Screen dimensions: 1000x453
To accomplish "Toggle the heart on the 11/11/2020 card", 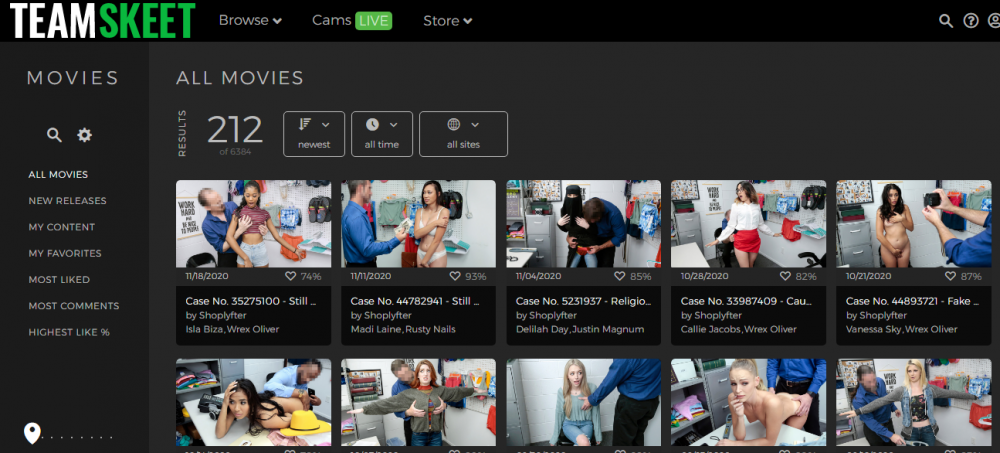I will coord(455,276).
